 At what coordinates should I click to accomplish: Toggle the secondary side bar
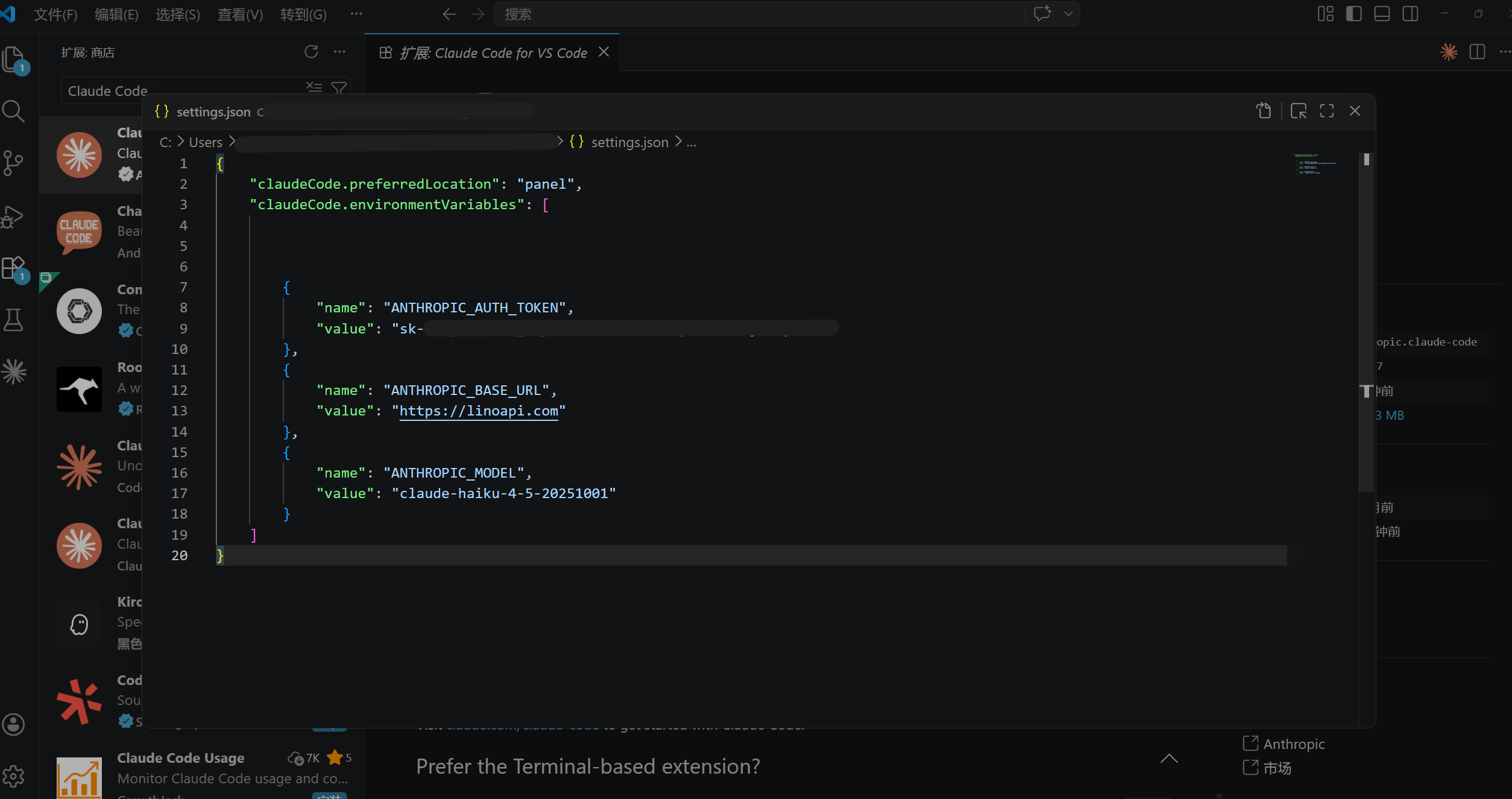tap(1411, 14)
